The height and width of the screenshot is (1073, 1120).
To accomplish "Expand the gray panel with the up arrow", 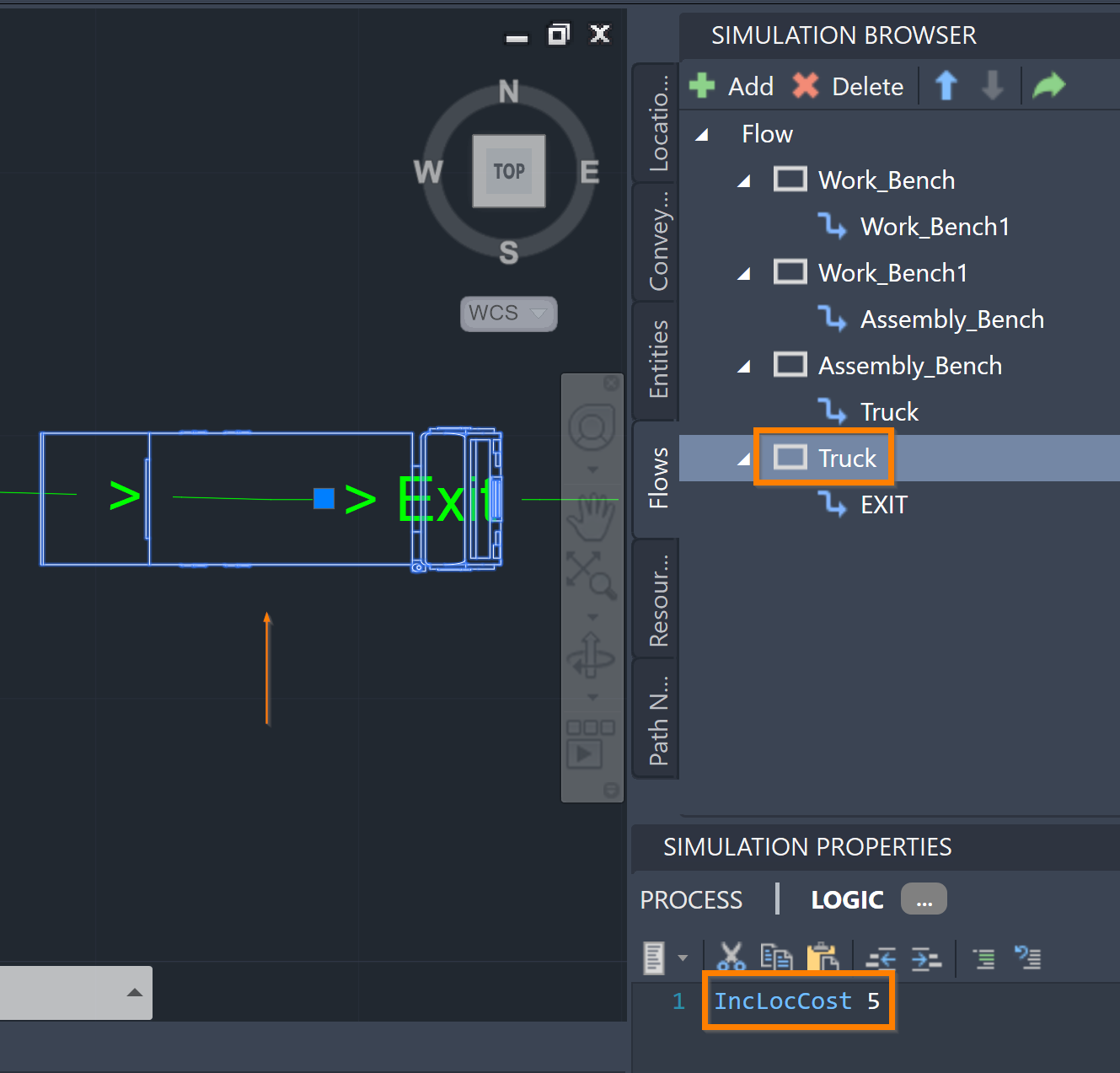I will click(x=135, y=992).
